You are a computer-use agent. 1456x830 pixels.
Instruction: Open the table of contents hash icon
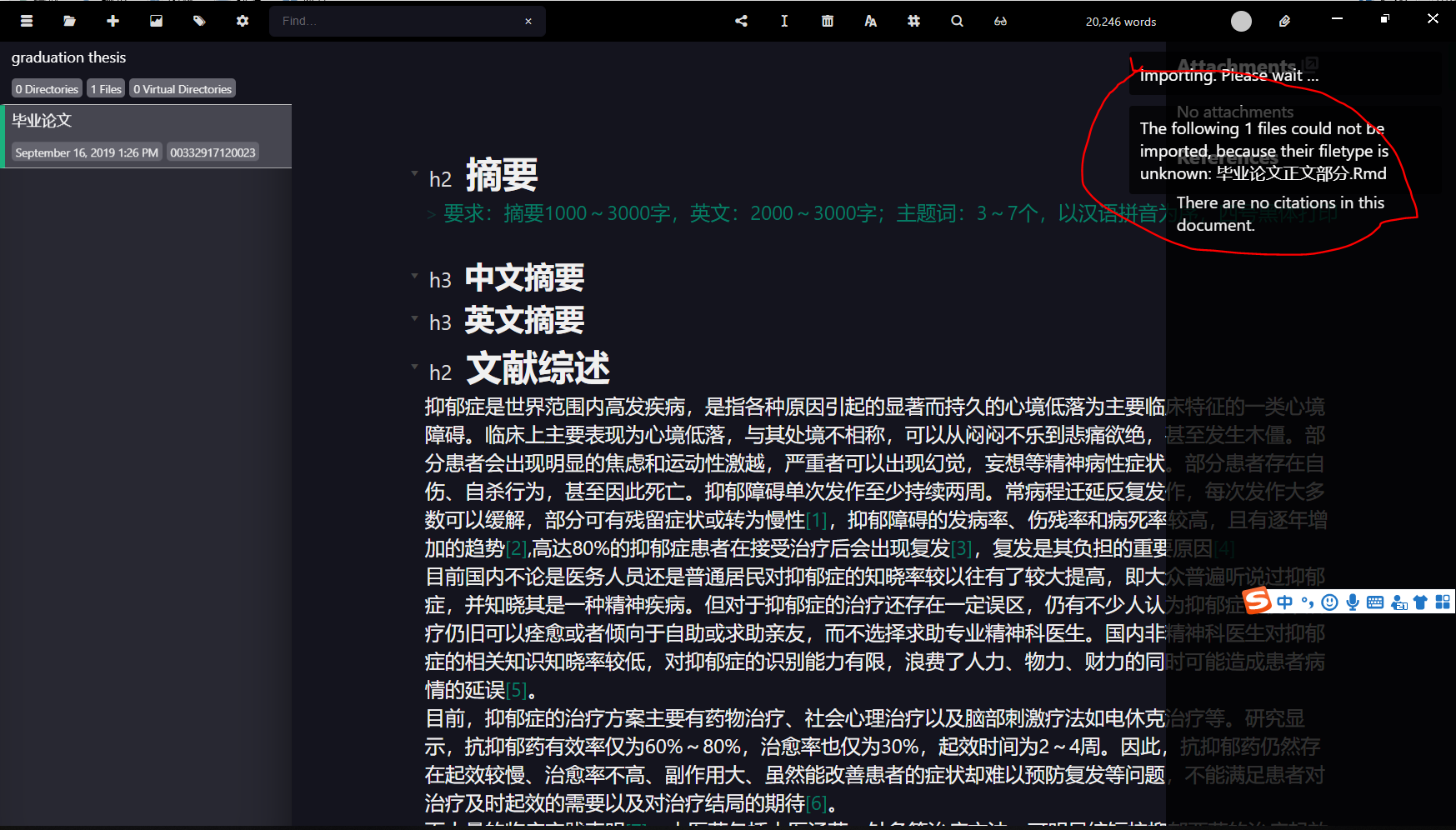[x=914, y=21]
